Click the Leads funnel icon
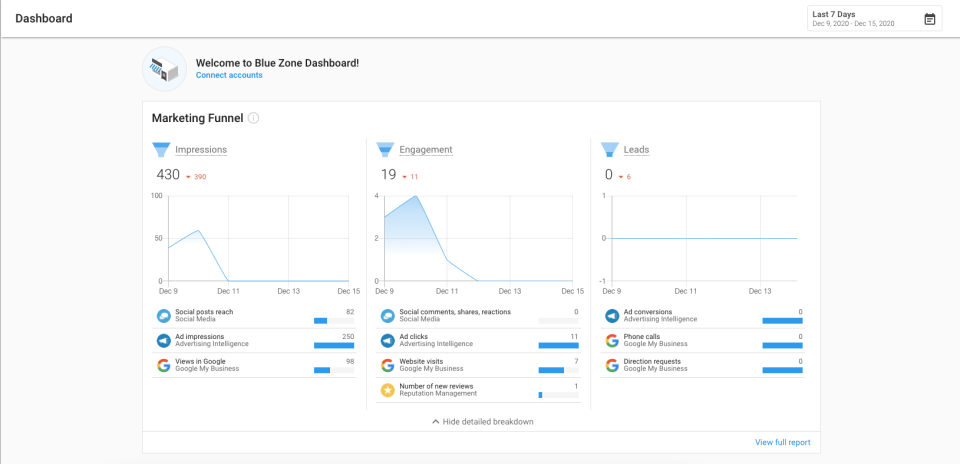This screenshot has width=960, height=464. (x=609, y=150)
